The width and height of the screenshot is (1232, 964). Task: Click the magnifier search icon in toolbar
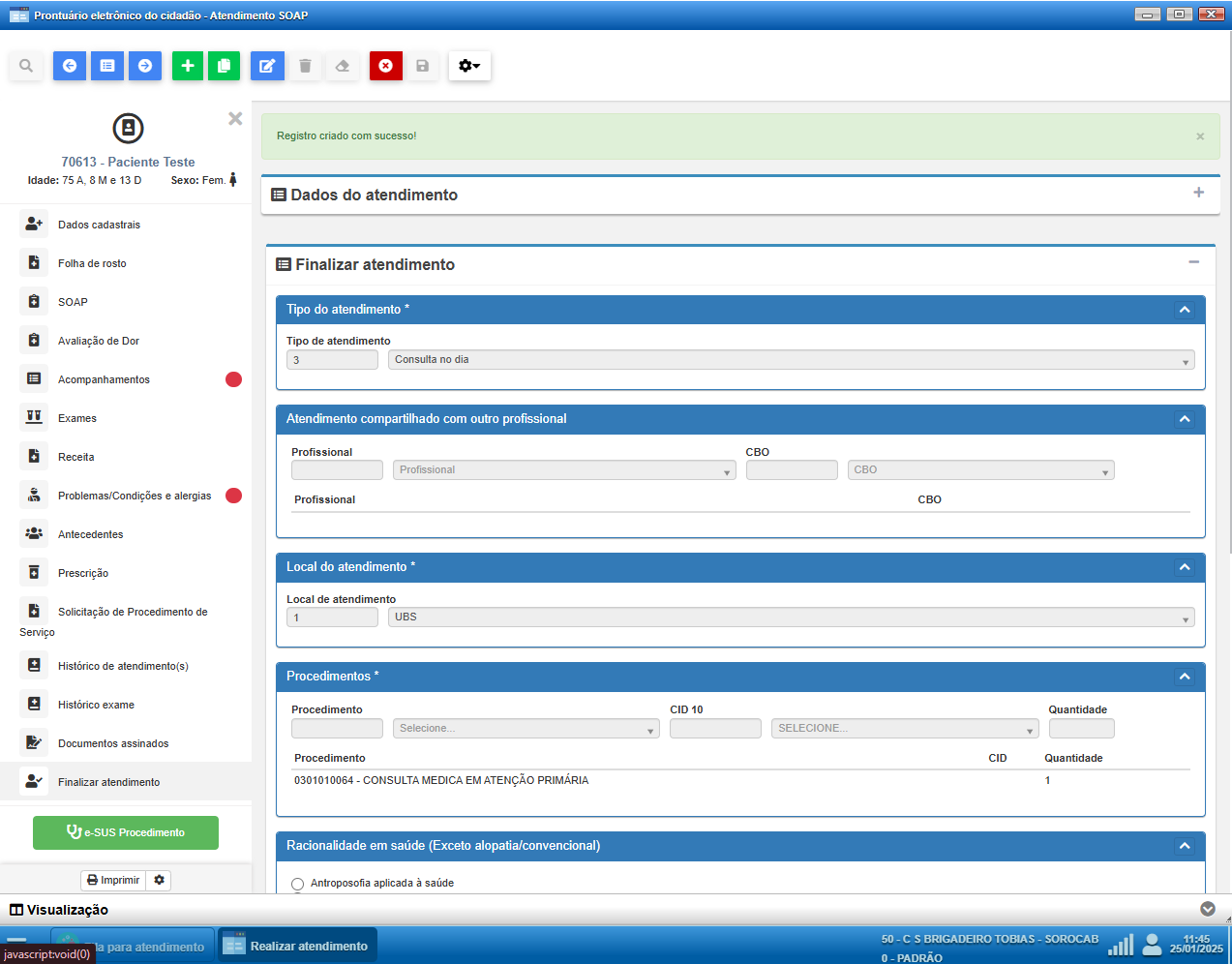click(26, 66)
